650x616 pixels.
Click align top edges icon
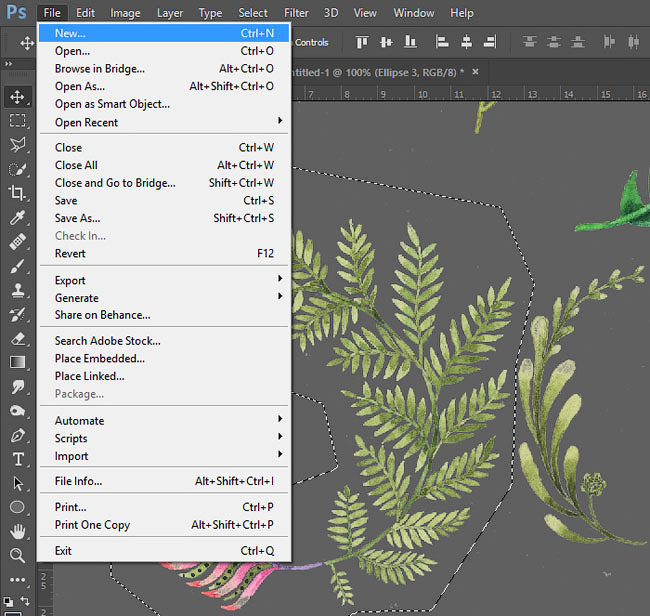[362, 42]
